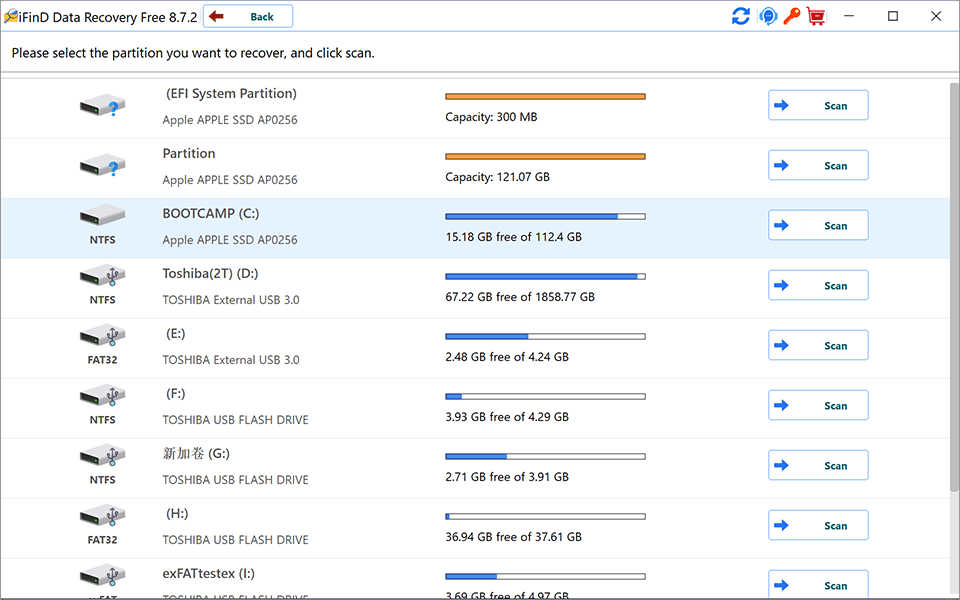Select the "(E:)" partition name
This screenshot has height=600, width=960.
tap(175, 334)
